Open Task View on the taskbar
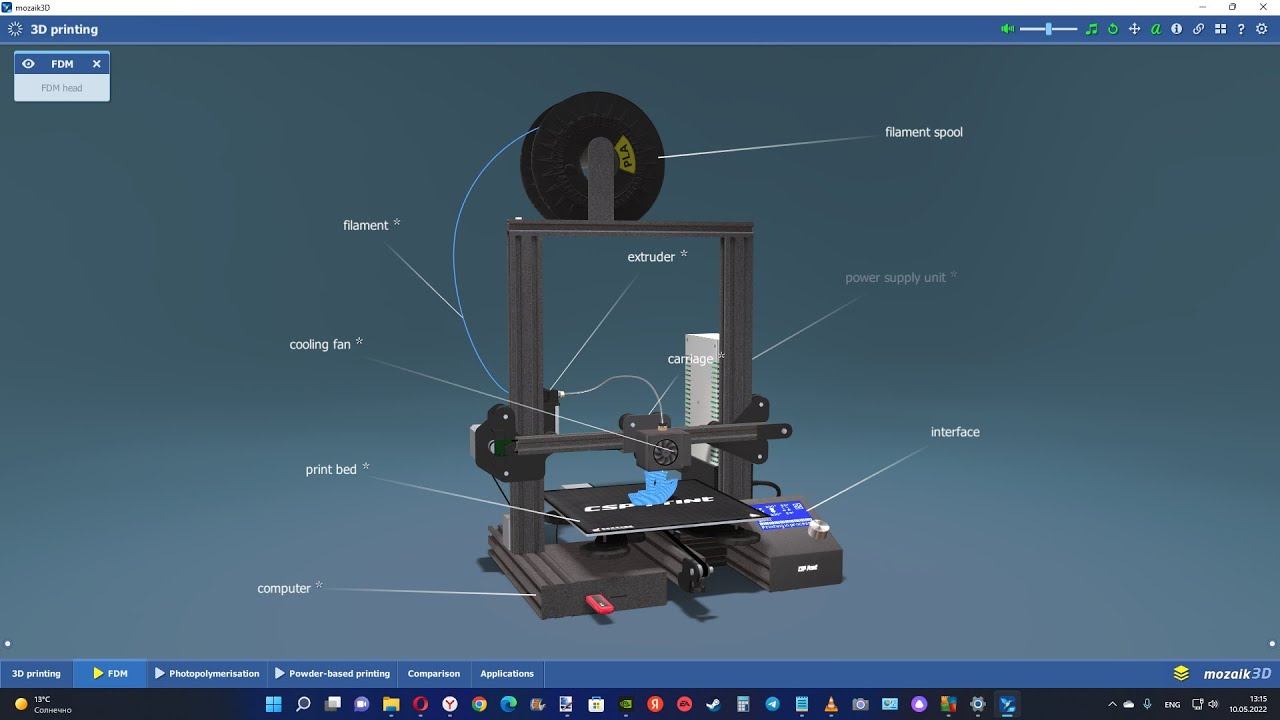This screenshot has width=1280, height=720. 332,704
